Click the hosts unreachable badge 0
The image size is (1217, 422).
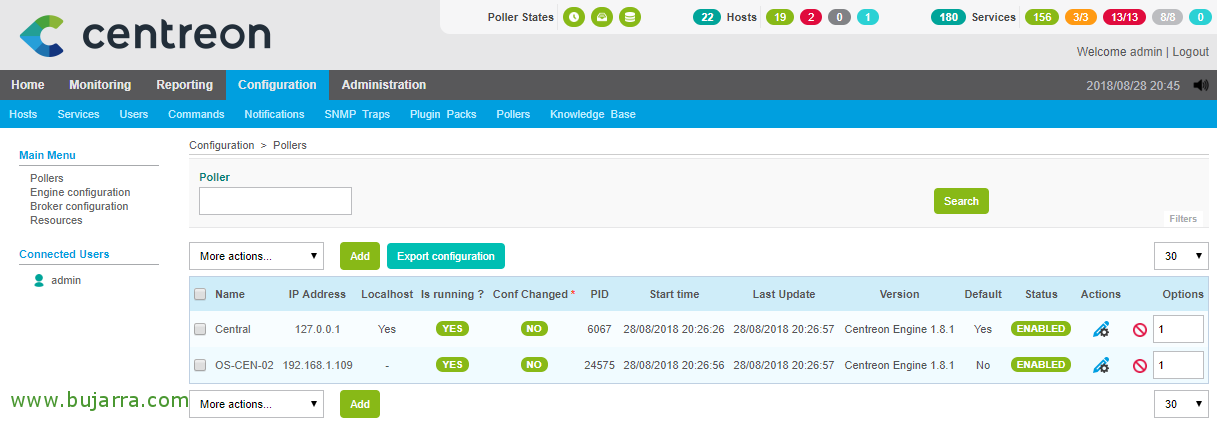coord(839,17)
